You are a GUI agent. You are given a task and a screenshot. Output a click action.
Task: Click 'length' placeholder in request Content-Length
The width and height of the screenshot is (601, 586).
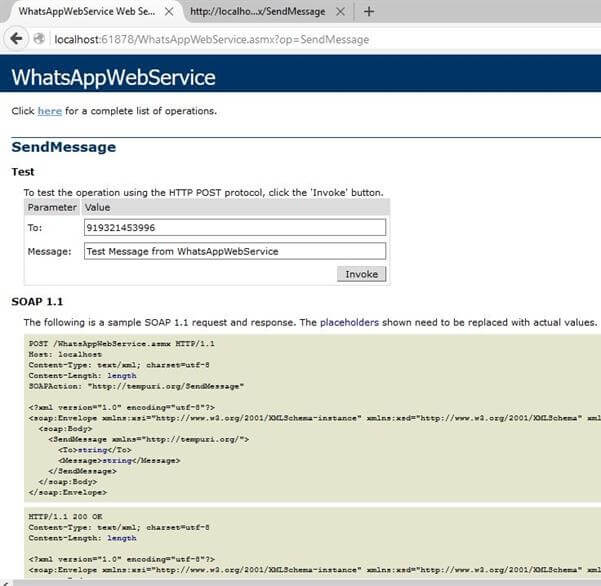122,376
